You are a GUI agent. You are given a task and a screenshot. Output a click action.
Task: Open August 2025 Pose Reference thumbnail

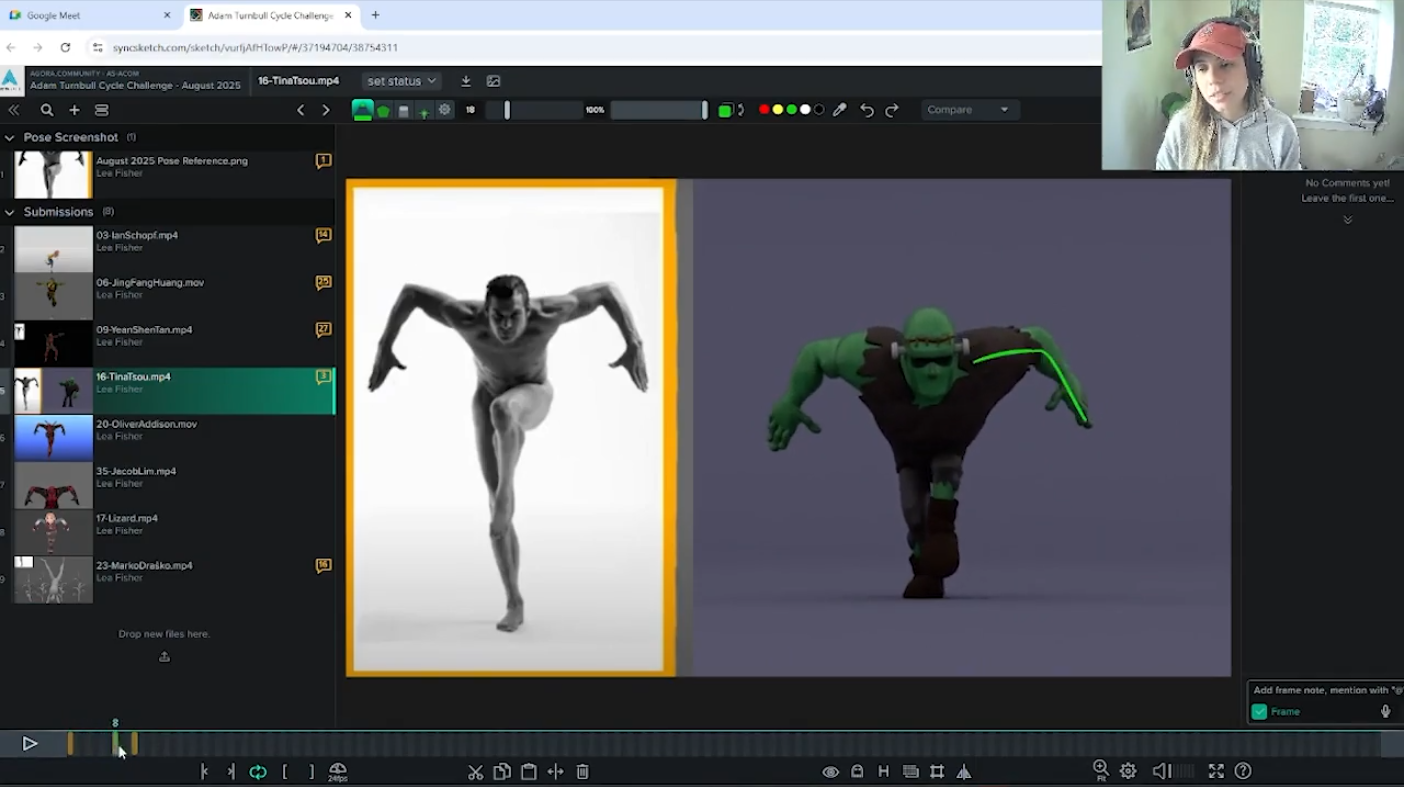(53, 174)
